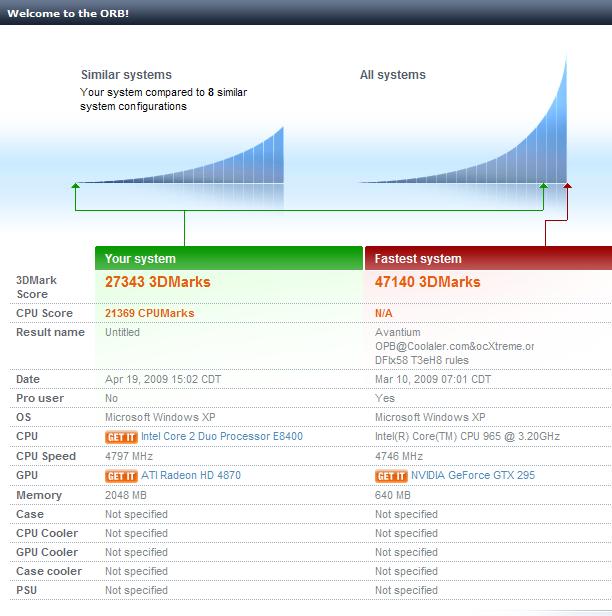The width and height of the screenshot is (612, 616).
Task: Select the date Apr 19, 2009 15:02 CDT
Action: point(163,380)
